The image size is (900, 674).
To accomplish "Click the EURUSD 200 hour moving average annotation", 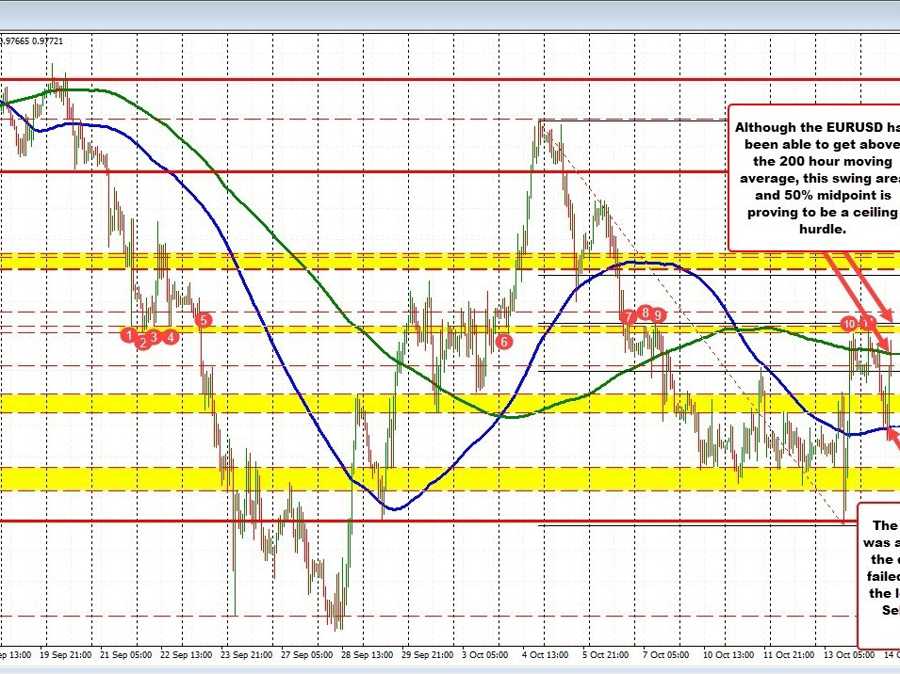I will point(813,177).
